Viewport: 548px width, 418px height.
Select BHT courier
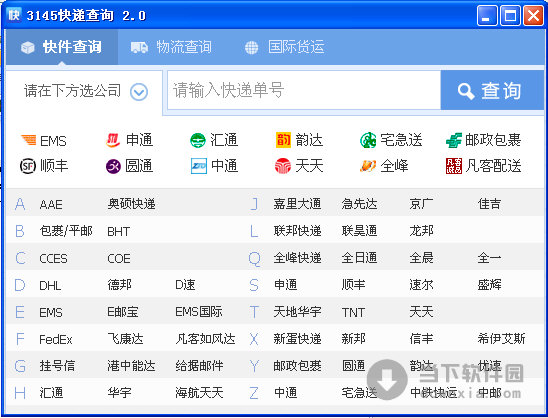pos(119,231)
